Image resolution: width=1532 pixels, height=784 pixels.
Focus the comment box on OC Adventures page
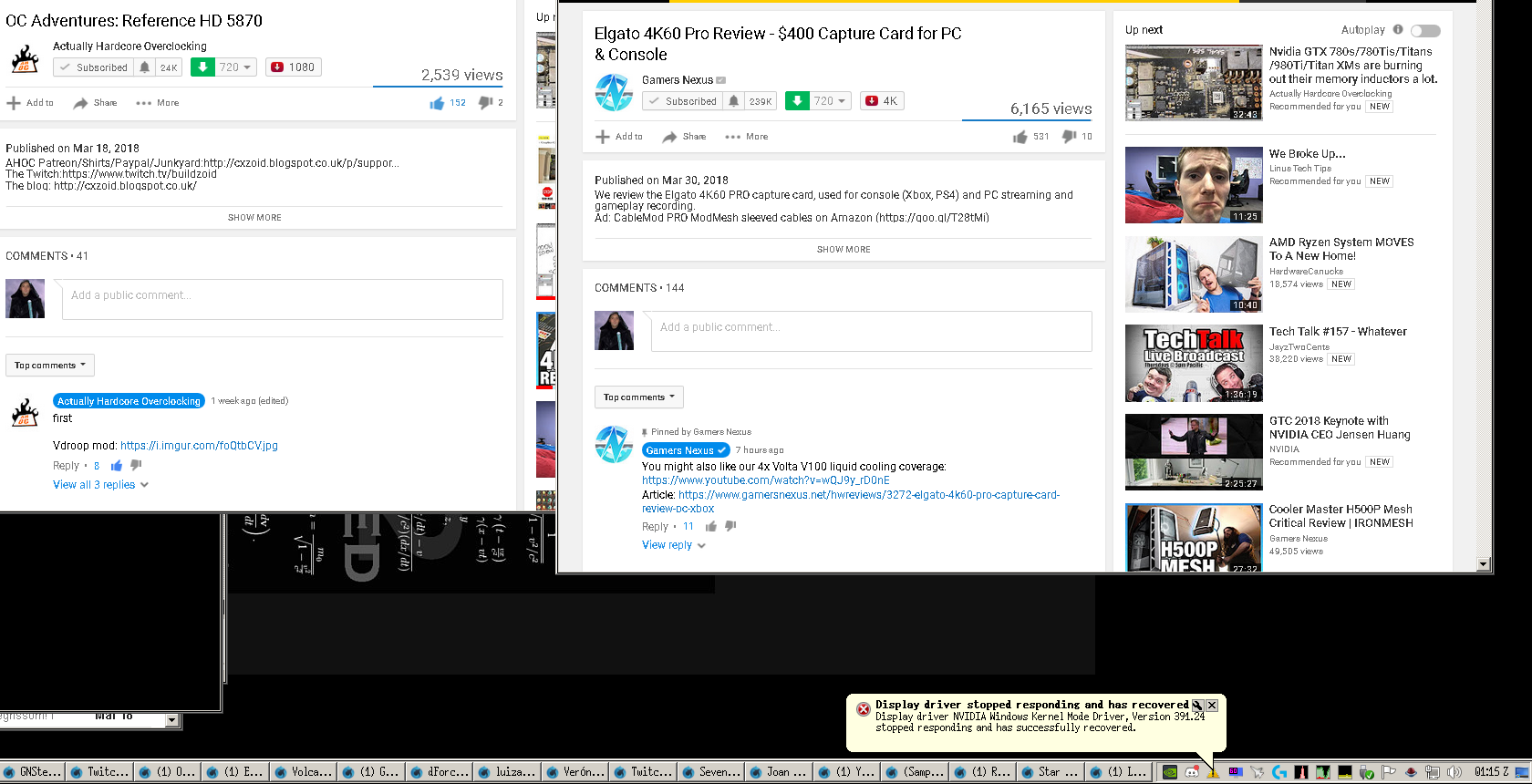[x=283, y=299]
